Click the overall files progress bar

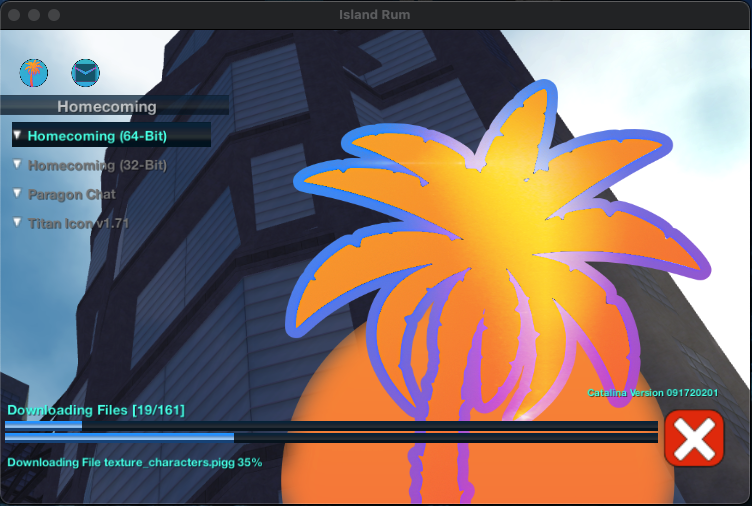(x=331, y=425)
